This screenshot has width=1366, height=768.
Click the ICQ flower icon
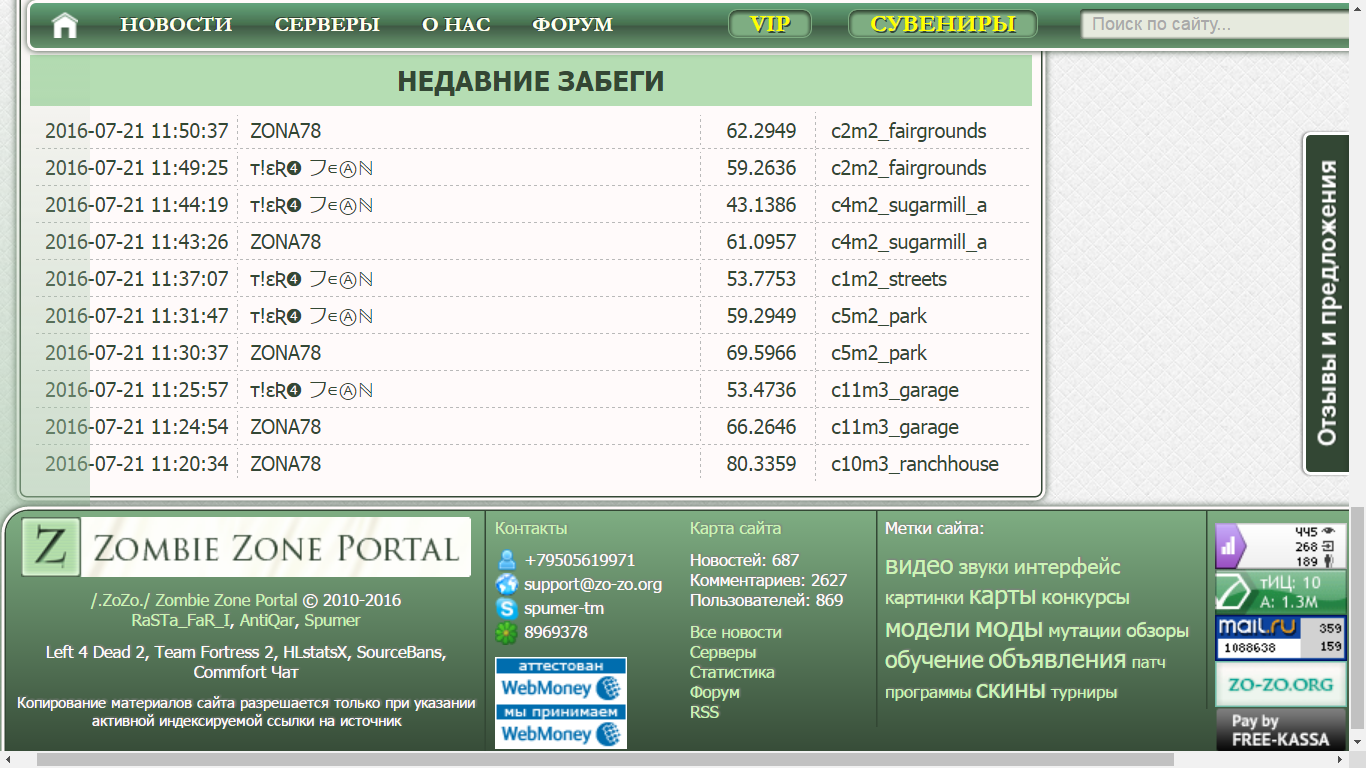507,632
